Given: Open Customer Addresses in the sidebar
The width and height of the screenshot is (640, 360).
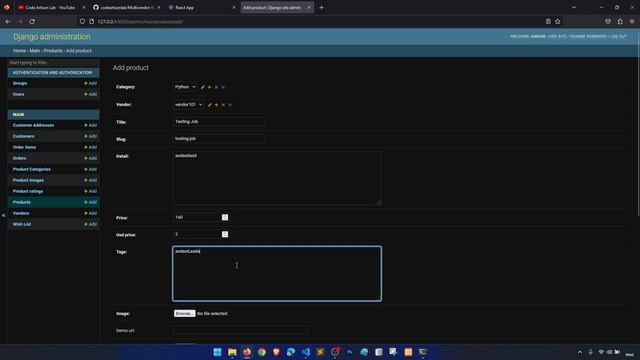Looking at the screenshot, I should coord(33,125).
